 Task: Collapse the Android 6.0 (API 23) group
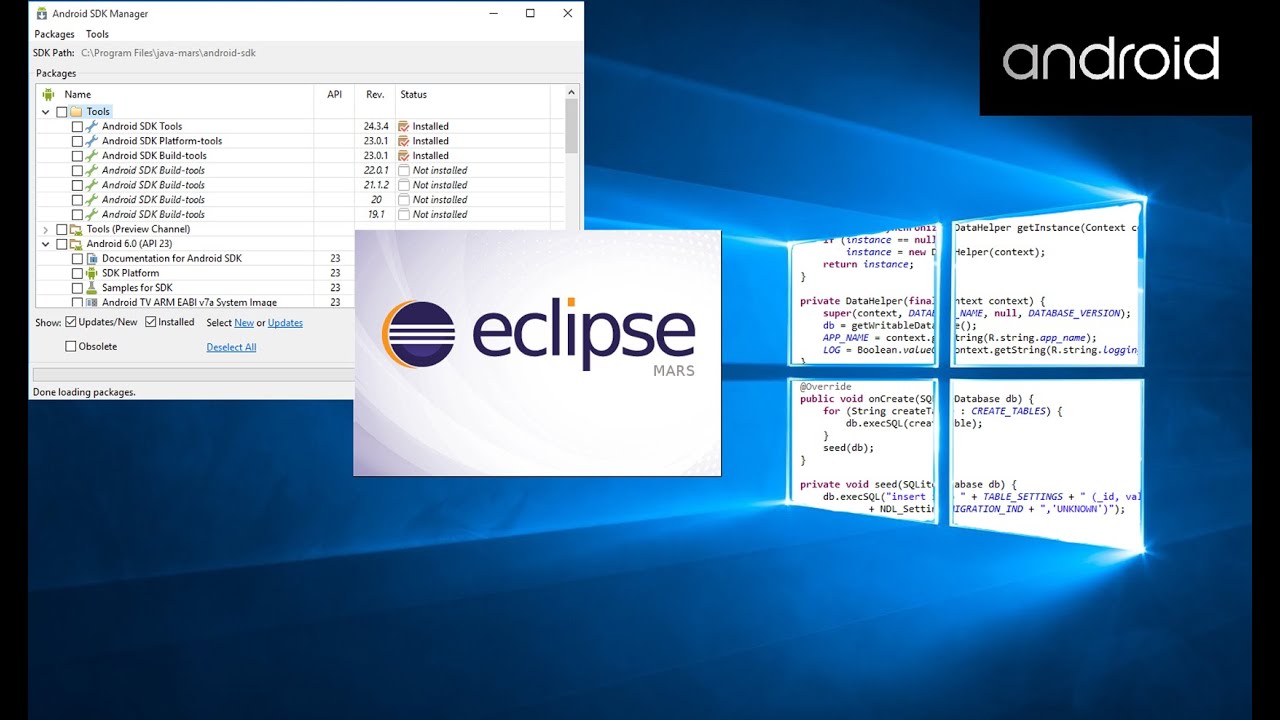pos(46,244)
